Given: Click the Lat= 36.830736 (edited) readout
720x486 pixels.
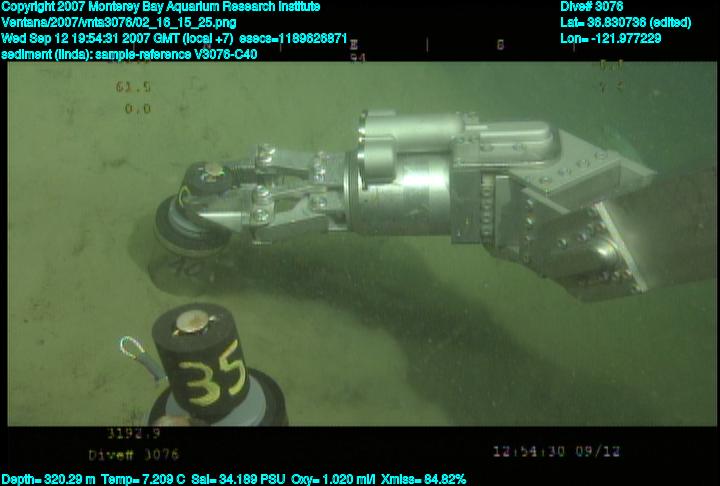Looking at the screenshot, I should [x=625, y=23].
